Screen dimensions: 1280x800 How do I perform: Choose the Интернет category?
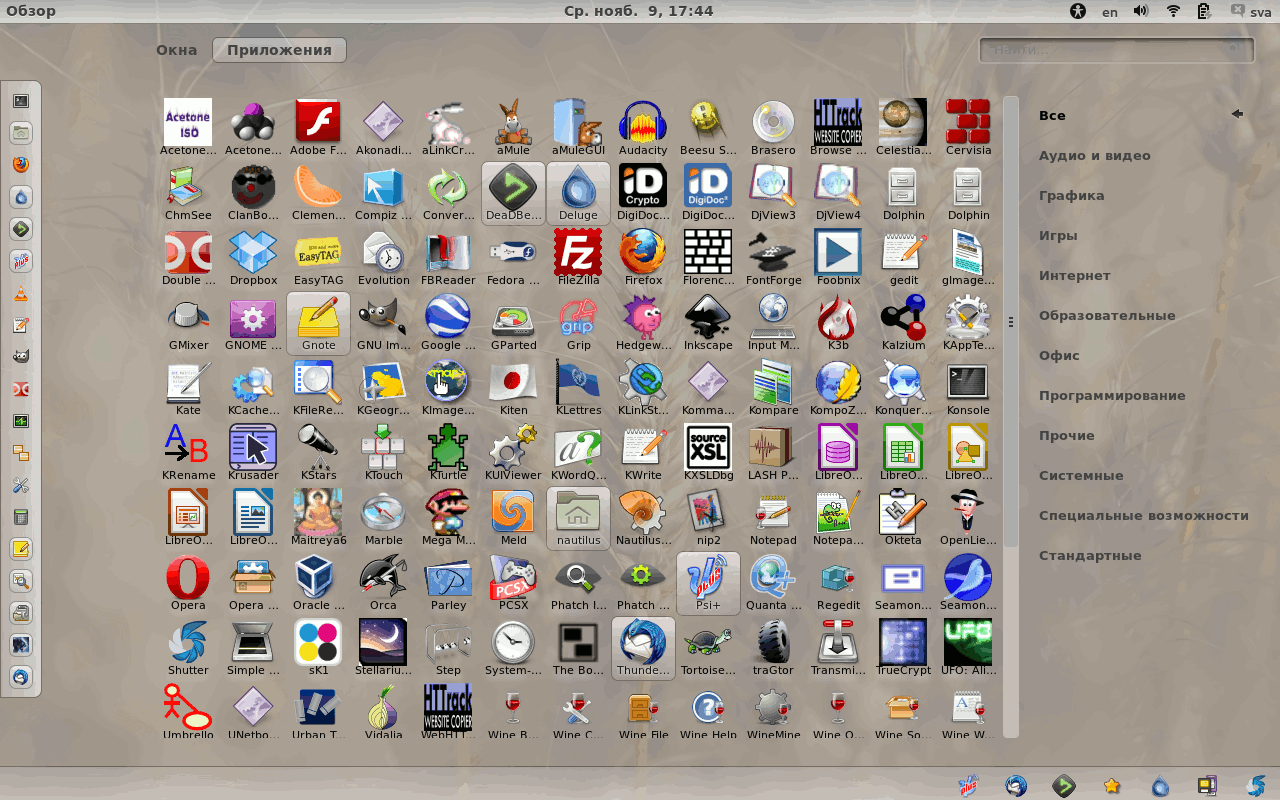coord(1074,275)
